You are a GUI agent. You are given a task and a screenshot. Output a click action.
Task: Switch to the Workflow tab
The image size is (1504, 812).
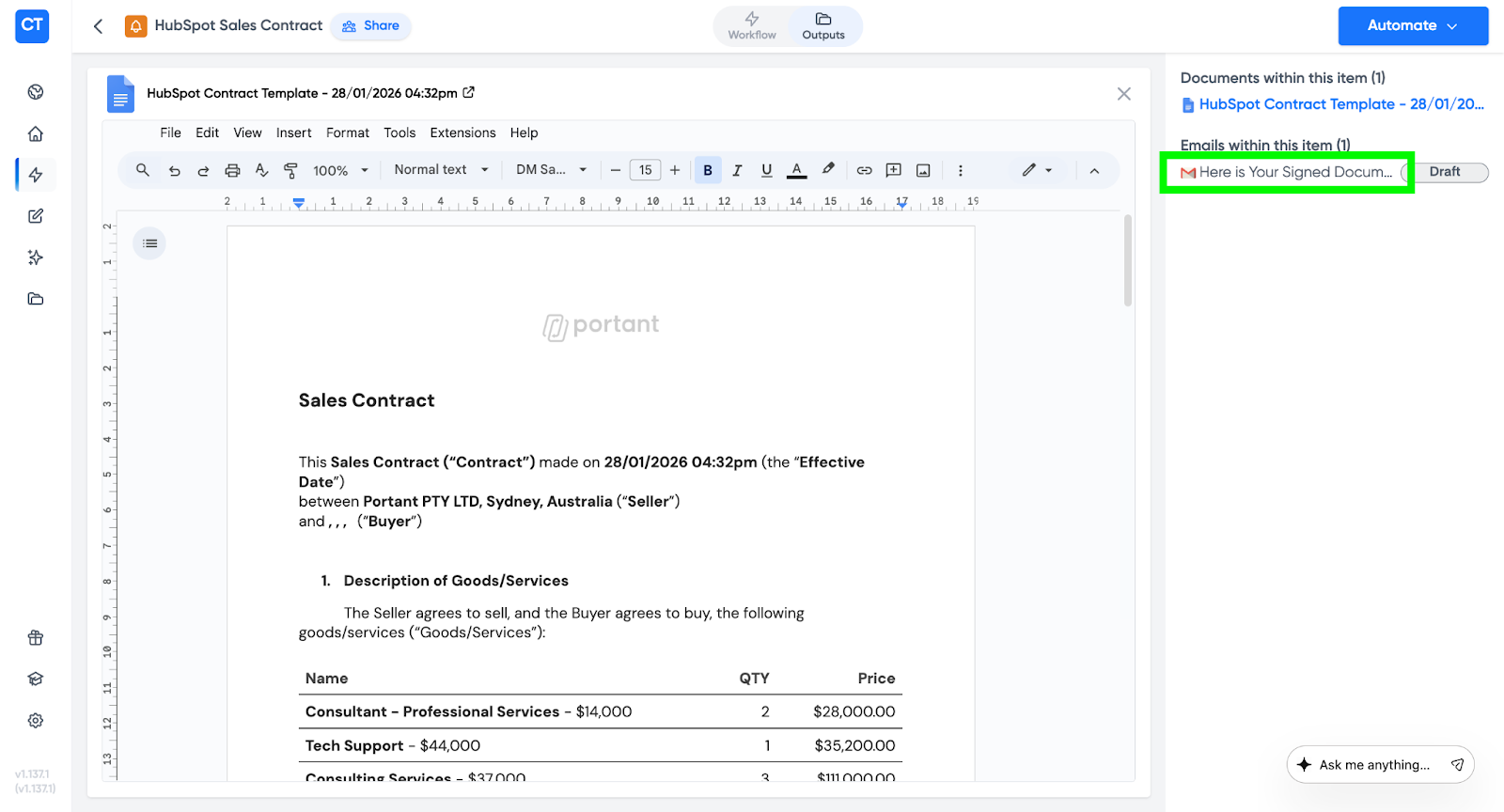coord(752,25)
